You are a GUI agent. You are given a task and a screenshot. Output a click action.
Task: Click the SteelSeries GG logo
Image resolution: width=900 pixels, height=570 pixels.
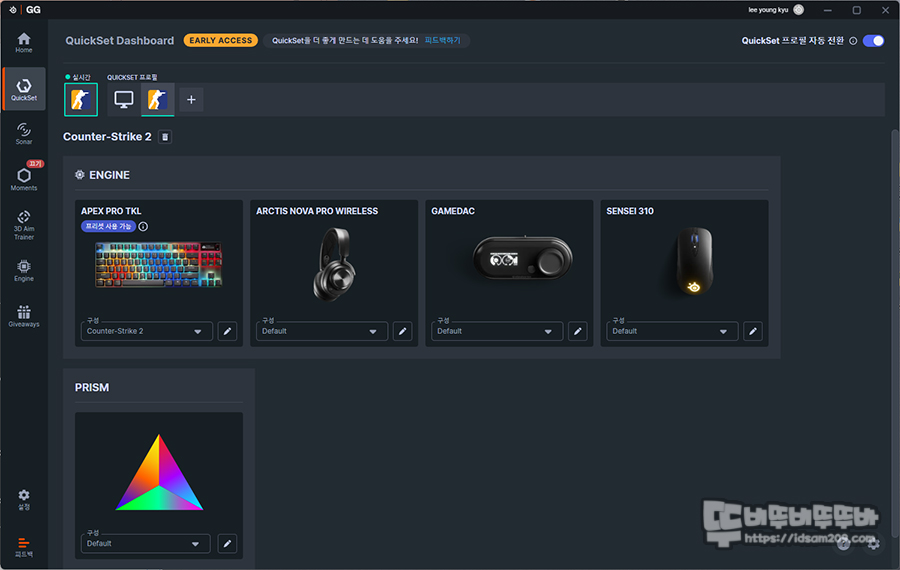(x=26, y=10)
